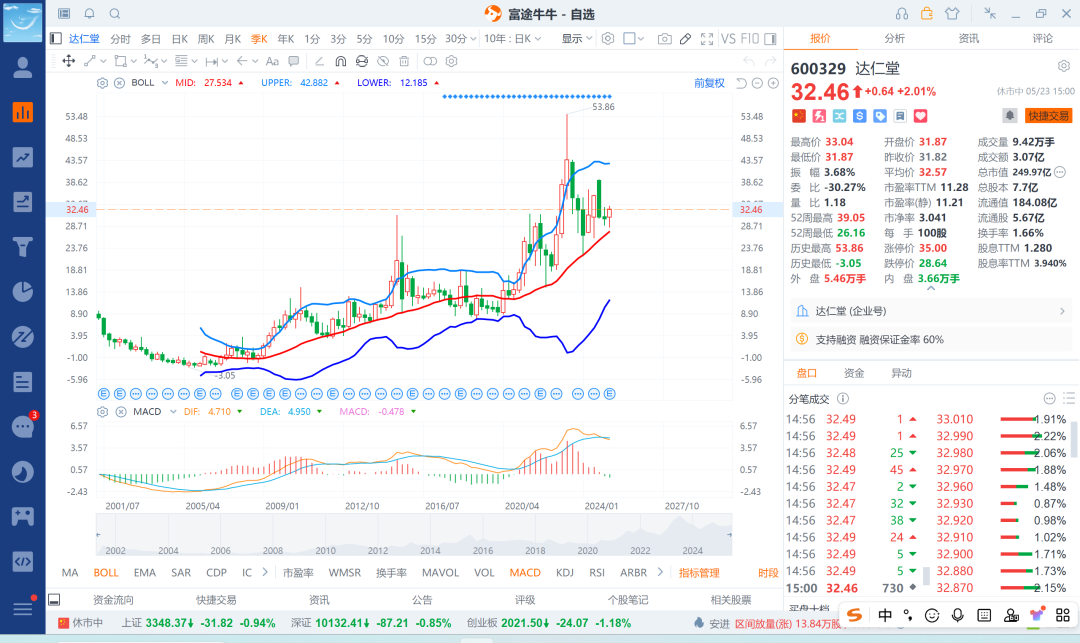1080x643 pixels.
Task: Open the code tools icon in the sidebar
Action: 23,561
